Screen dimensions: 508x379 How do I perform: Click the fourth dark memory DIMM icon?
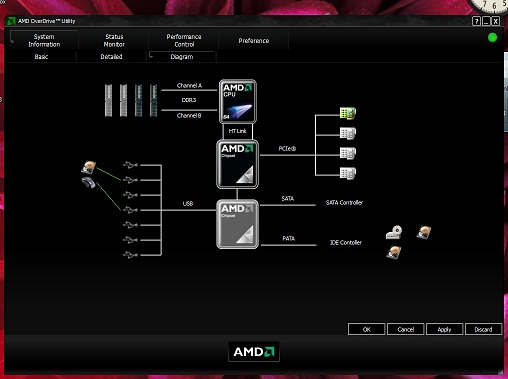click(153, 100)
